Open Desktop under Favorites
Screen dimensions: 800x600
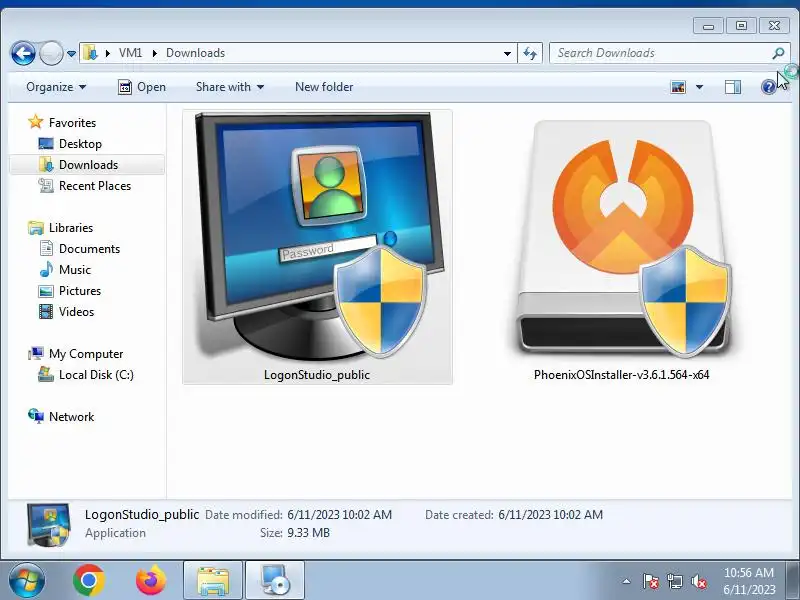pos(80,144)
